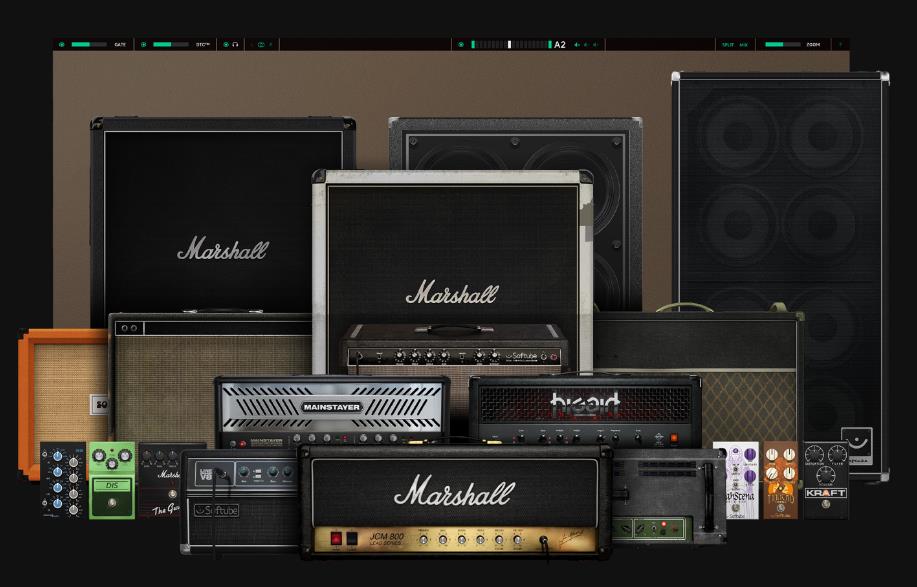917x587 pixels.
Task: Click the DIS pedal footswitch
Action: (112, 503)
